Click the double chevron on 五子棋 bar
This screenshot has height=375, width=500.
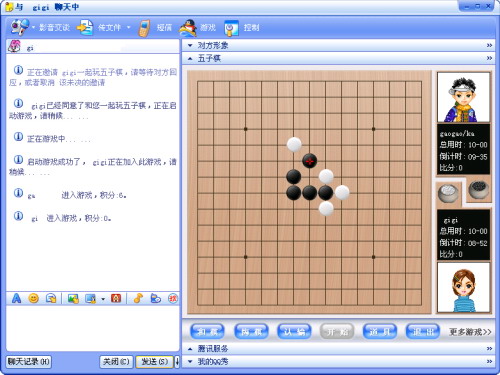[489, 58]
